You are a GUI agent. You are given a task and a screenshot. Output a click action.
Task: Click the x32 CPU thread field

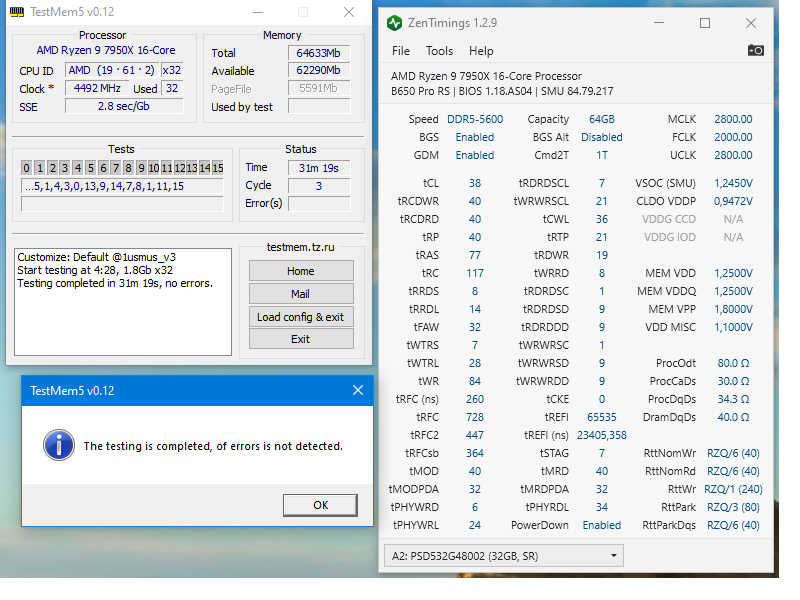click(x=172, y=70)
